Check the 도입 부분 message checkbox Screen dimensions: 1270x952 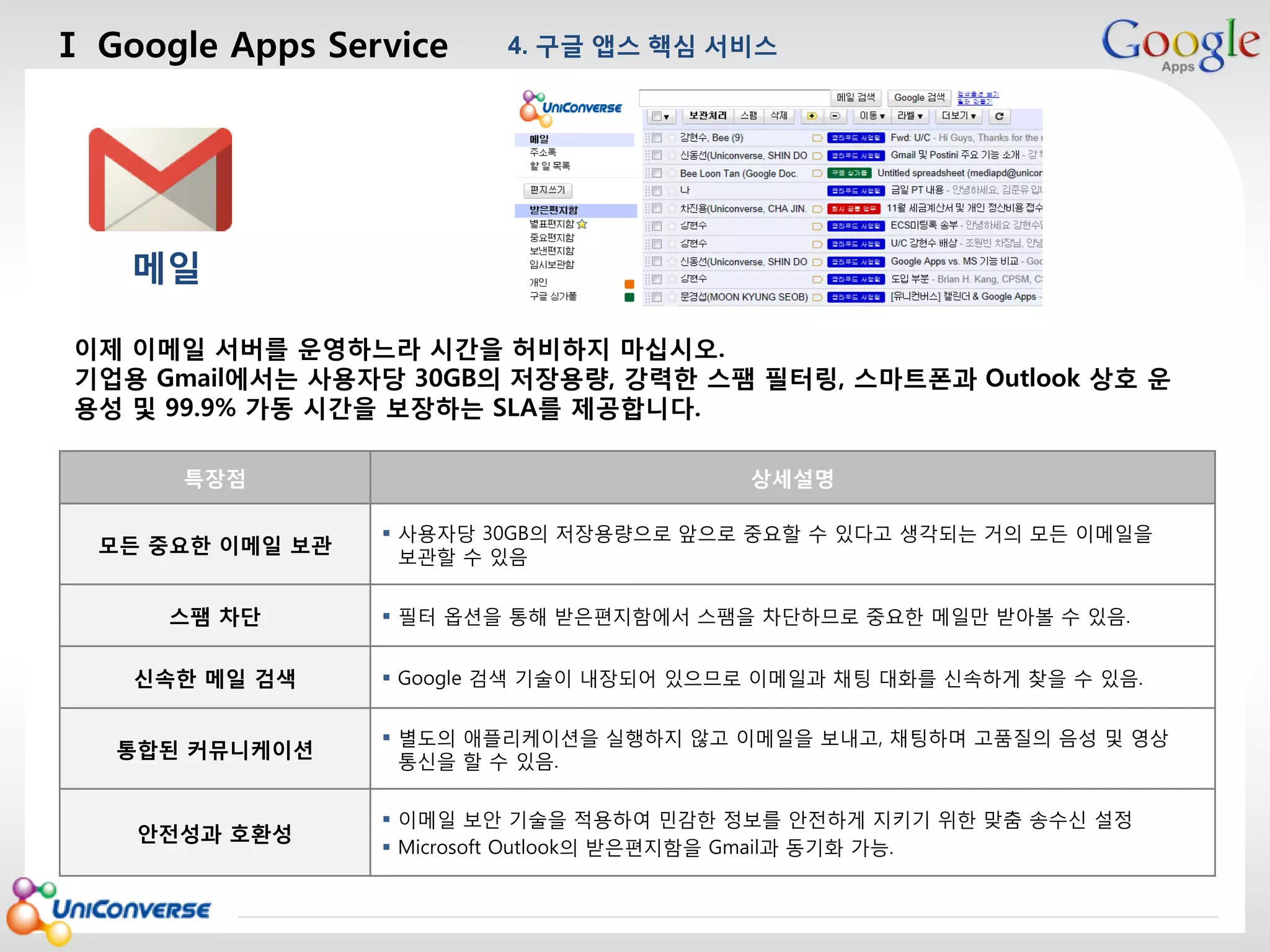[657, 279]
